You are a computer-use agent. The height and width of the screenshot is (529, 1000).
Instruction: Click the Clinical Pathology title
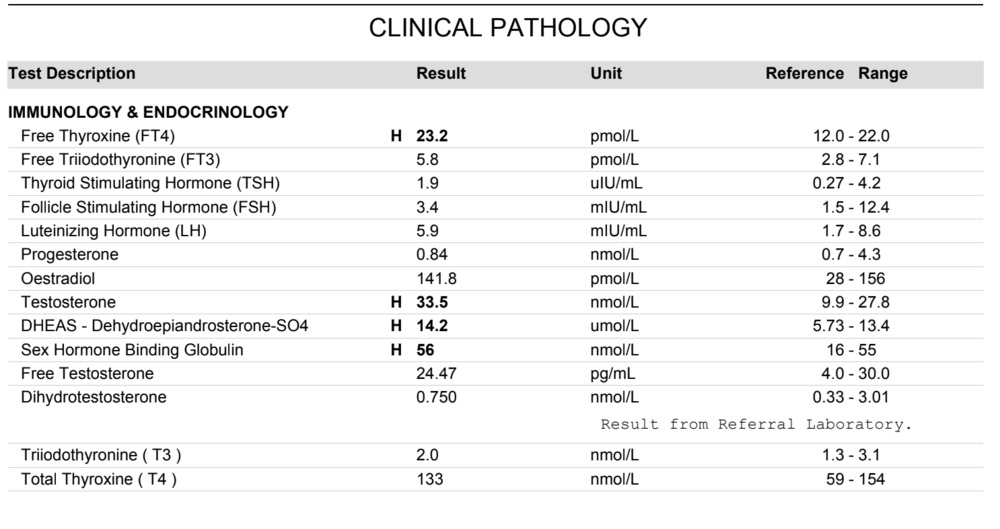coord(508,28)
